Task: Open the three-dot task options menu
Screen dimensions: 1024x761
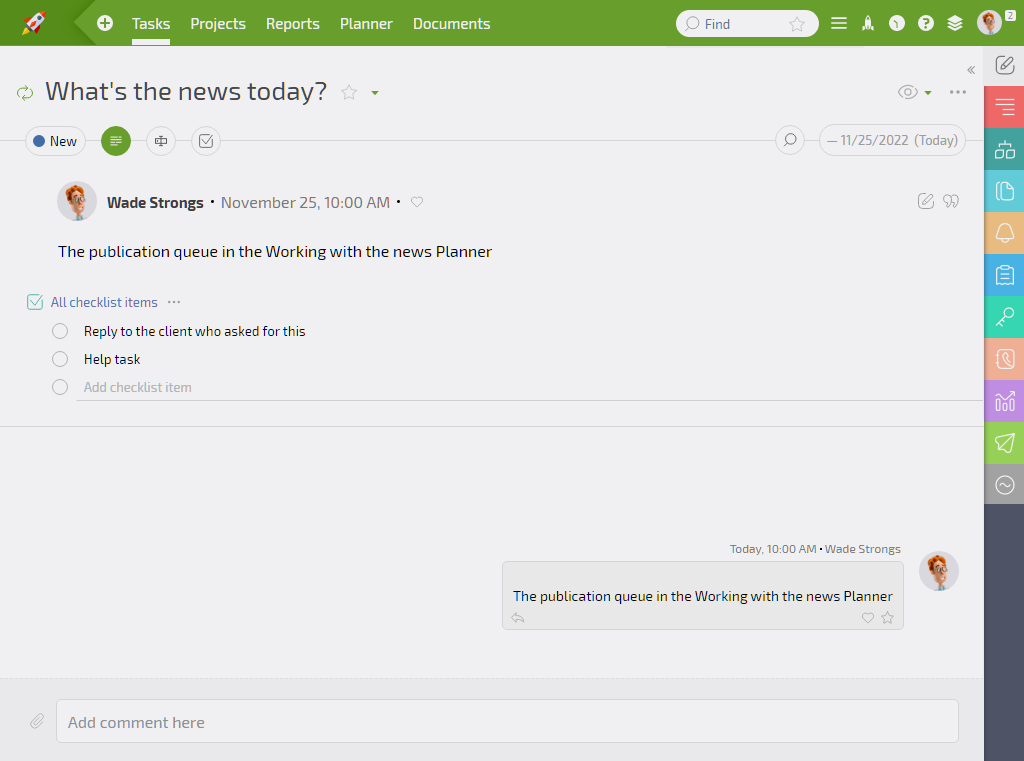Action: pyautogui.click(x=958, y=92)
